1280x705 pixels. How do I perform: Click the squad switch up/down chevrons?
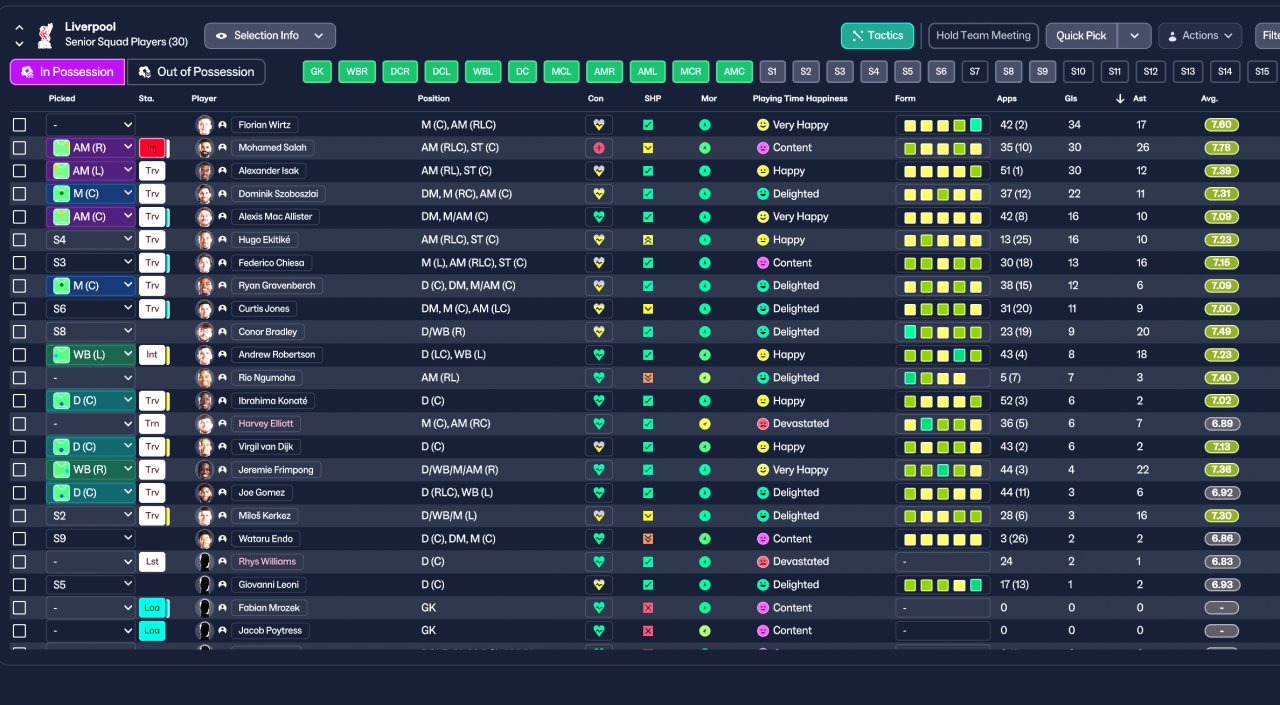[x=19, y=36]
